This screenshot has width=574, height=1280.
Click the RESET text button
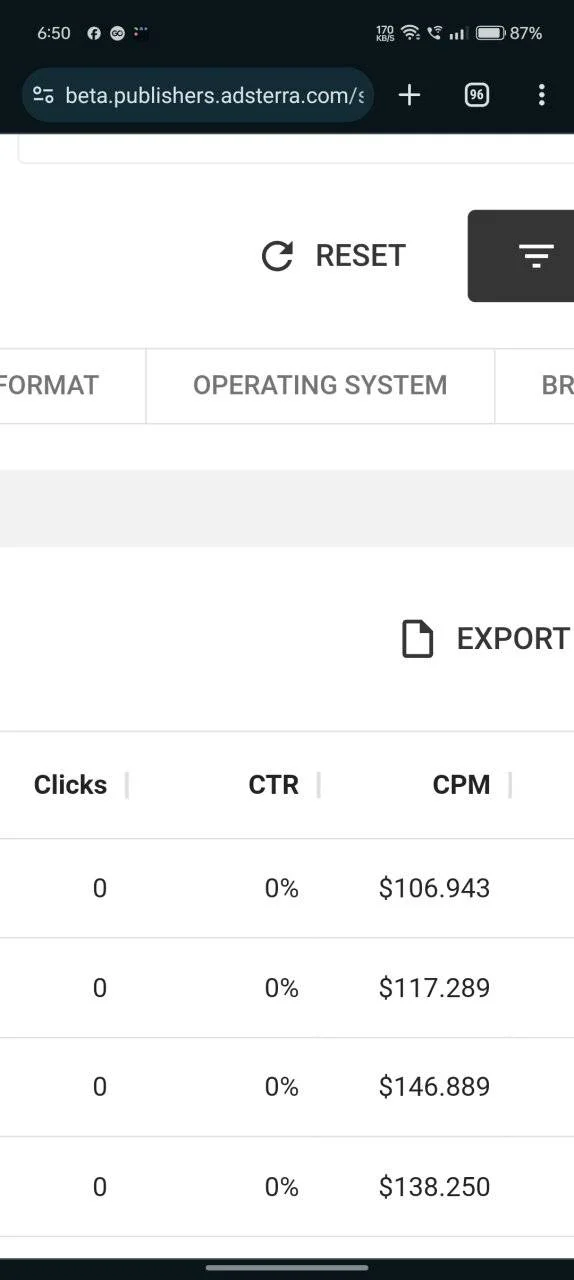click(360, 256)
